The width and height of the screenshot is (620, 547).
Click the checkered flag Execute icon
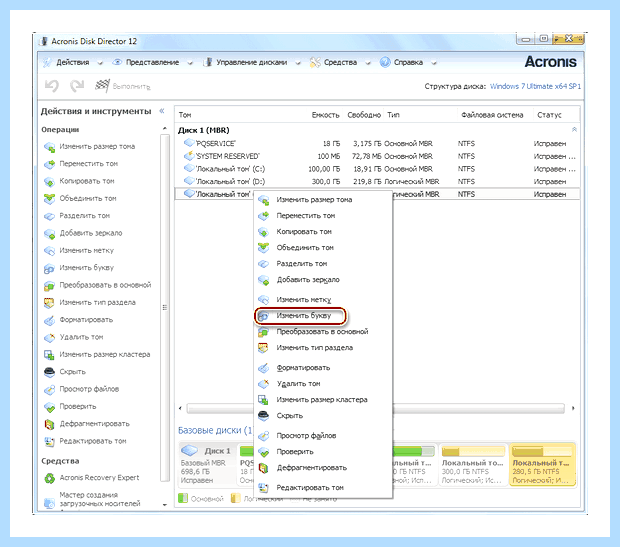[x=102, y=85]
